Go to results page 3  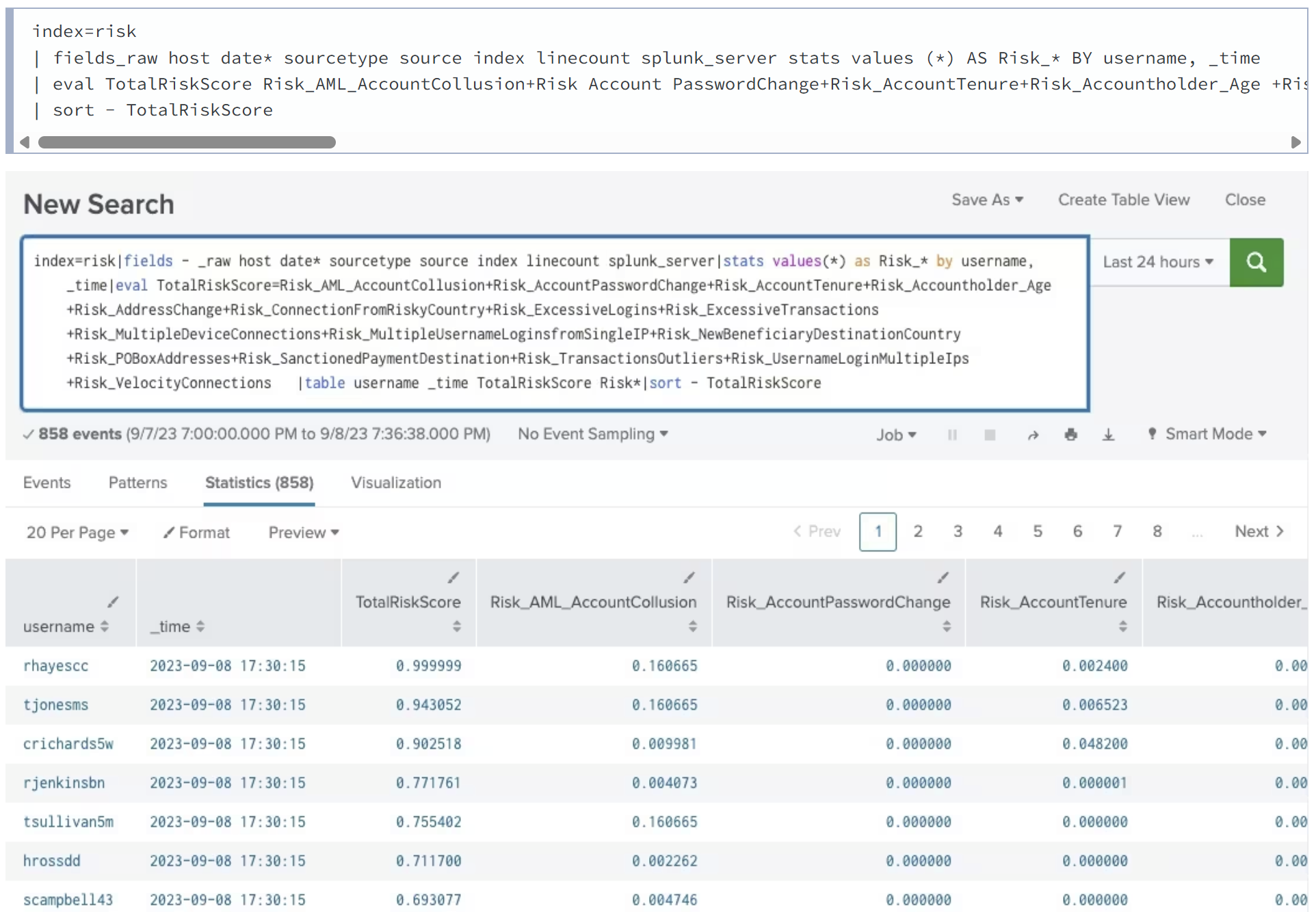pos(958,532)
